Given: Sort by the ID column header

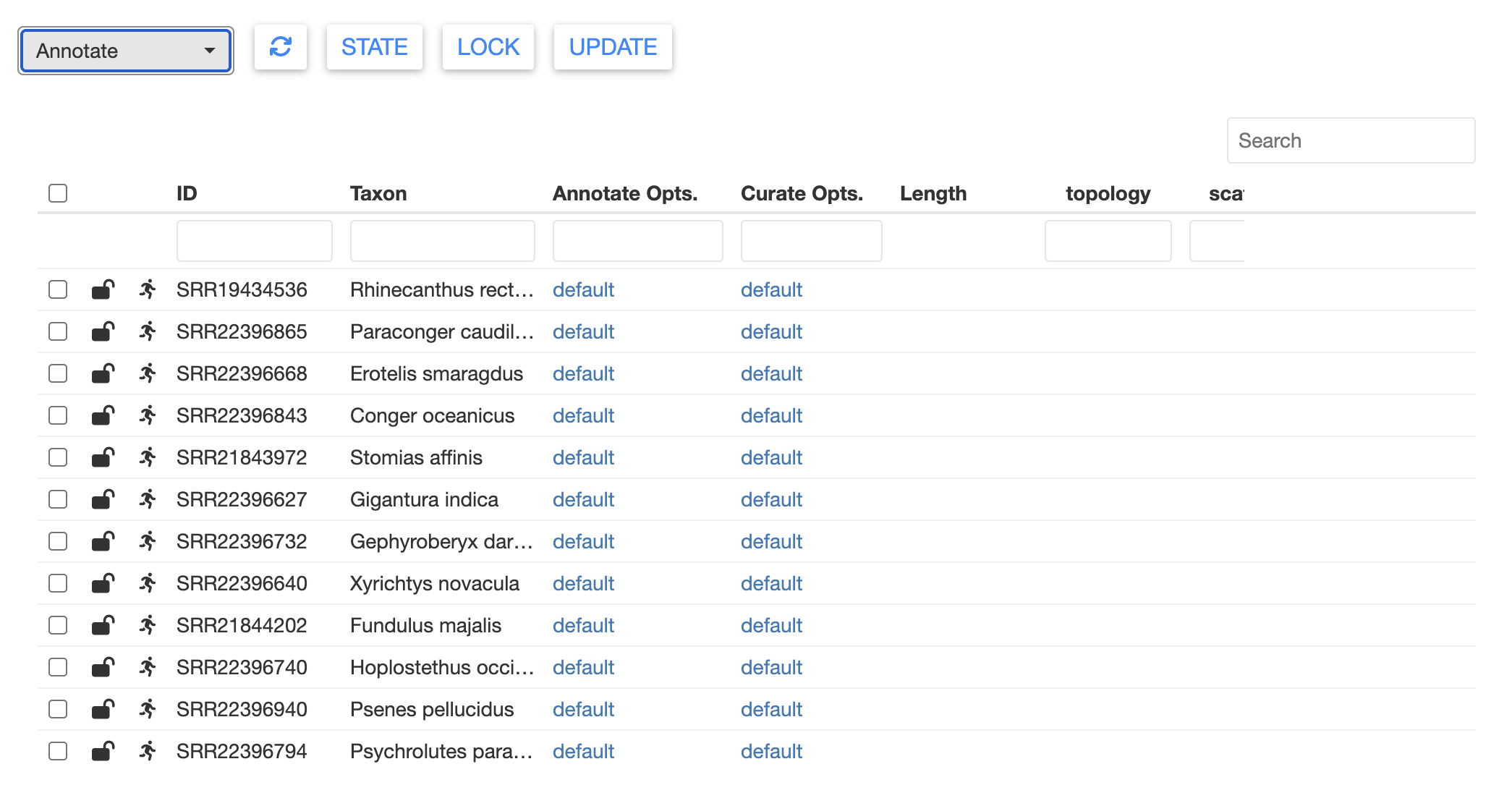Looking at the screenshot, I should tap(187, 193).
